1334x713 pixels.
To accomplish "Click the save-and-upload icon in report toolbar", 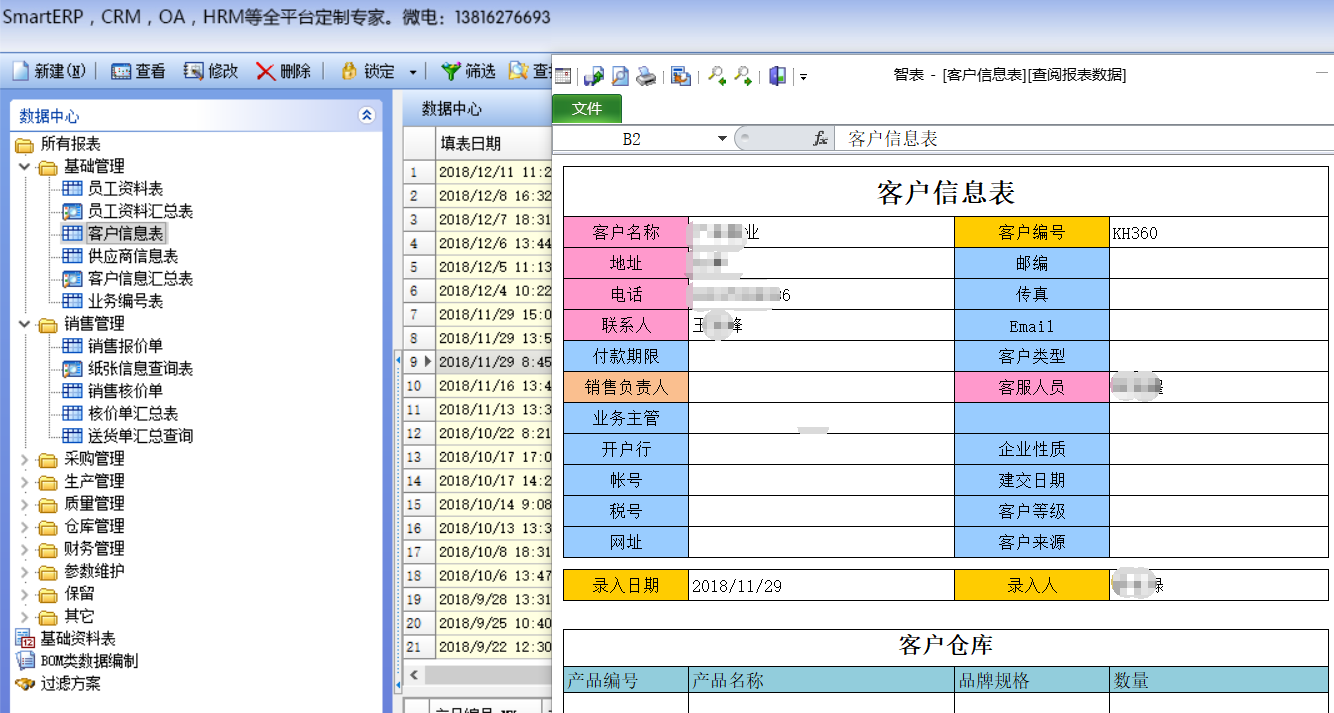I will coord(594,76).
